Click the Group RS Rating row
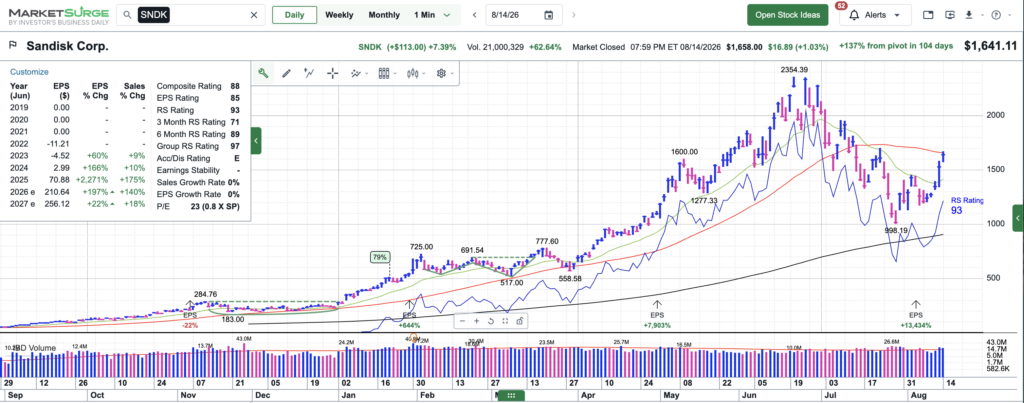 coord(198,146)
